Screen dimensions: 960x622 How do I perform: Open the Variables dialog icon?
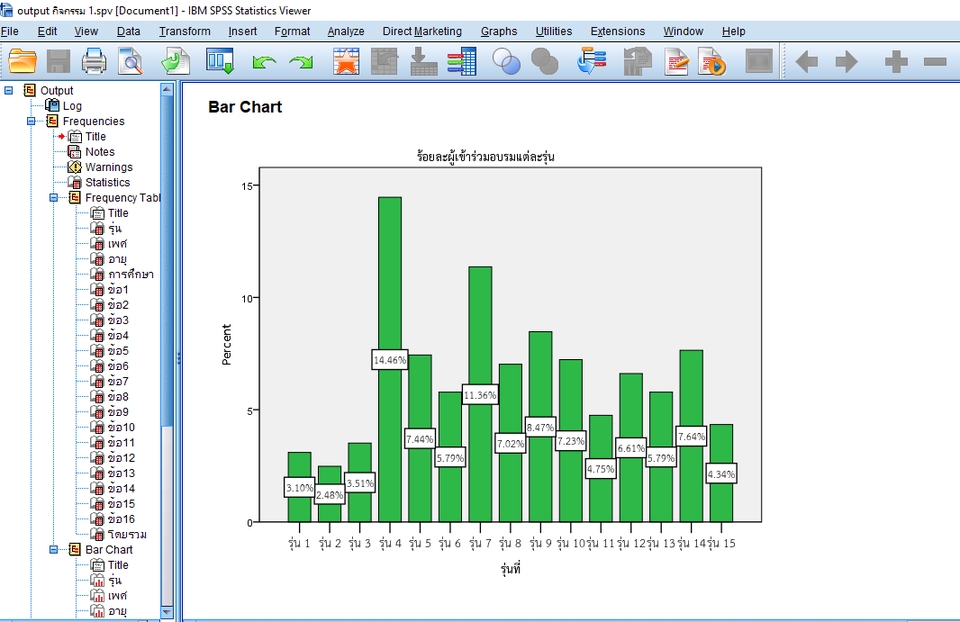[x=460, y=61]
